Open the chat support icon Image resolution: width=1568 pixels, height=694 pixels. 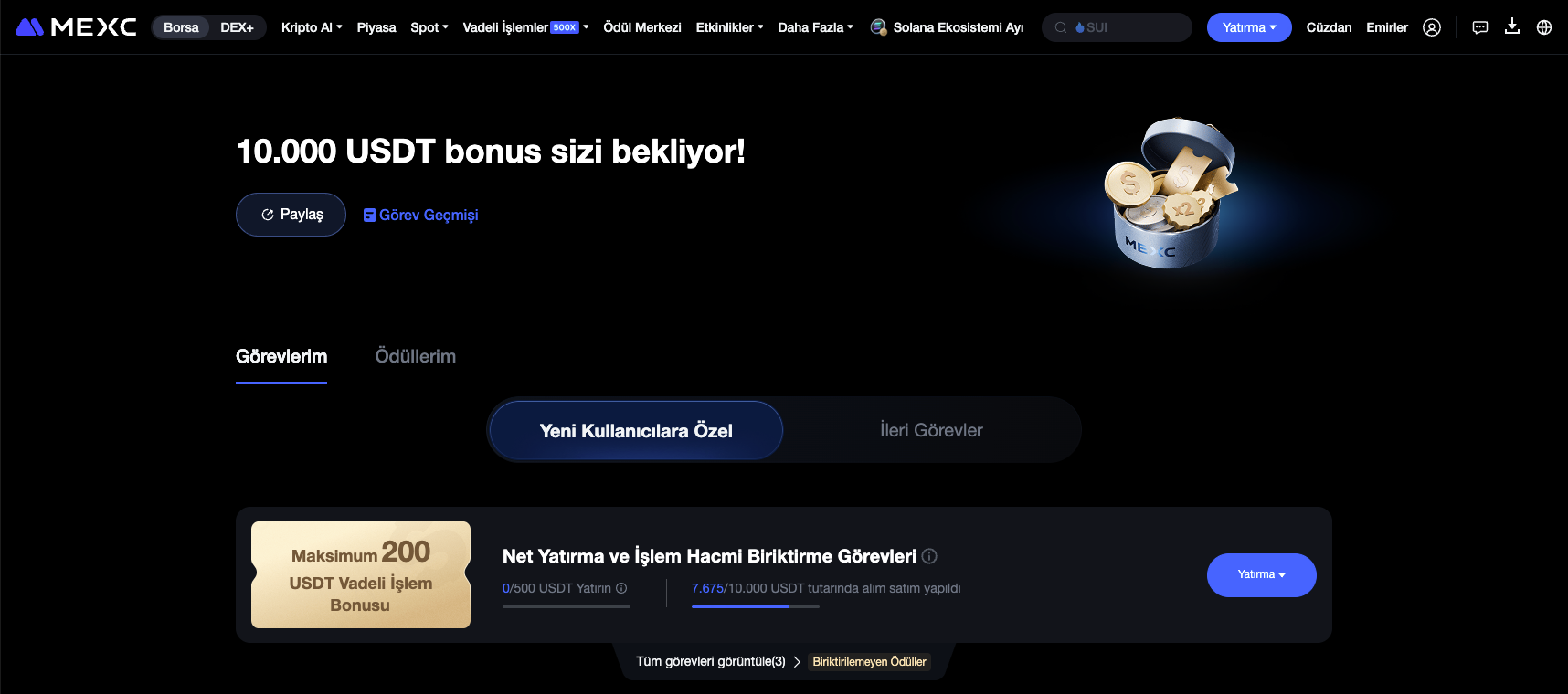[1480, 27]
